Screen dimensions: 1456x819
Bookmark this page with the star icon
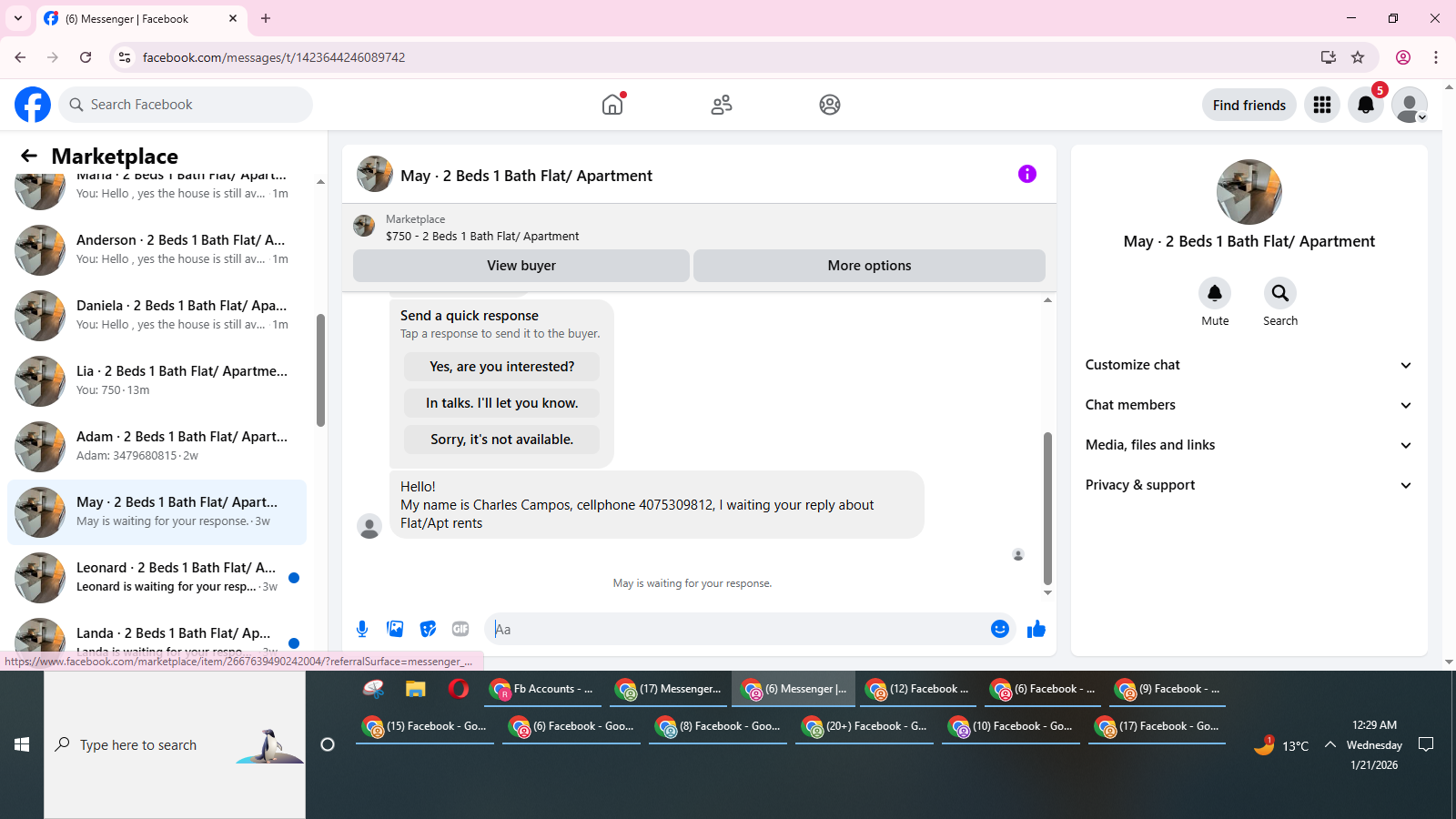coord(1358,57)
